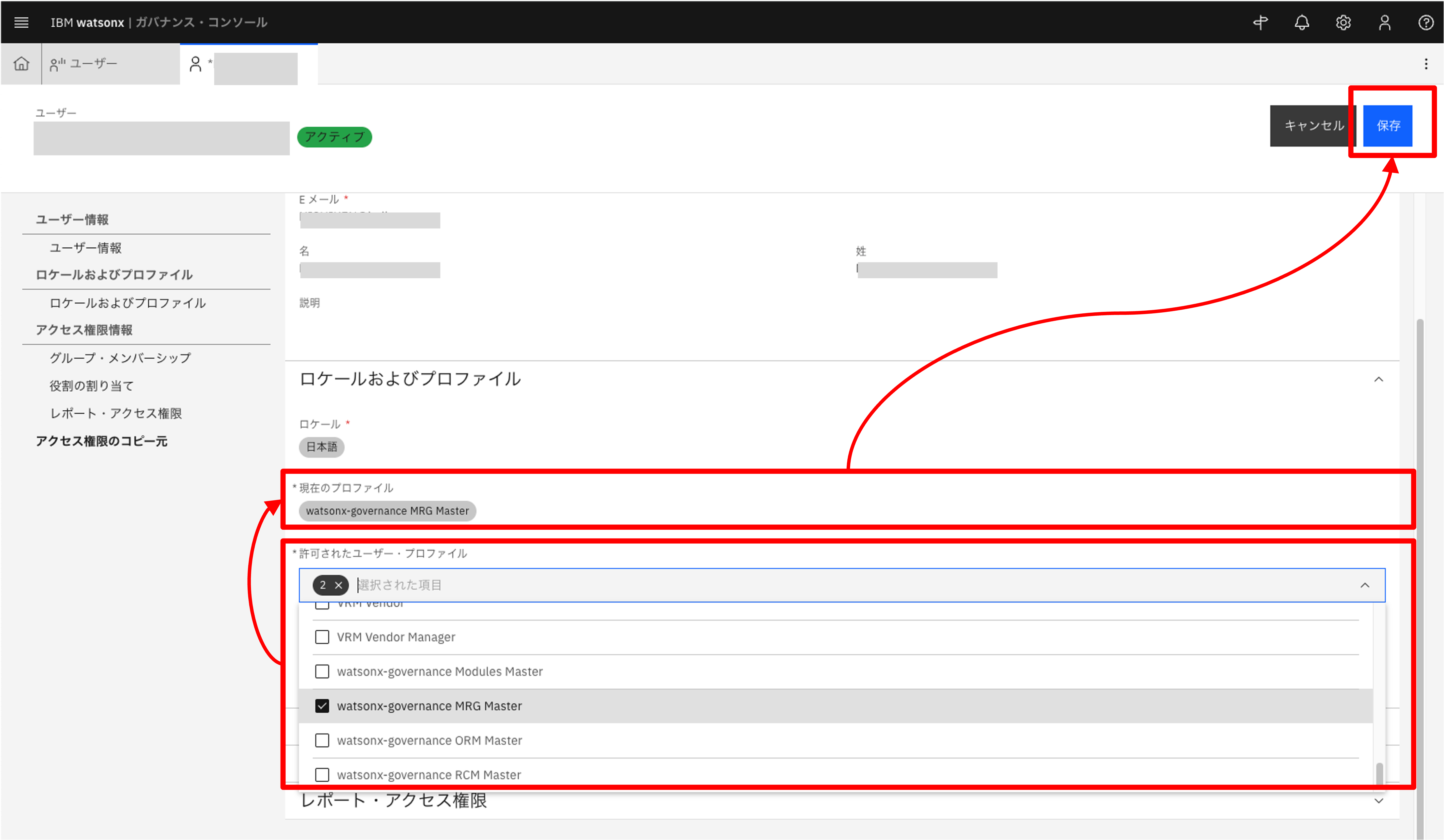Check watsonx-governance ORM Master option
1444x840 pixels.
[x=322, y=740]
